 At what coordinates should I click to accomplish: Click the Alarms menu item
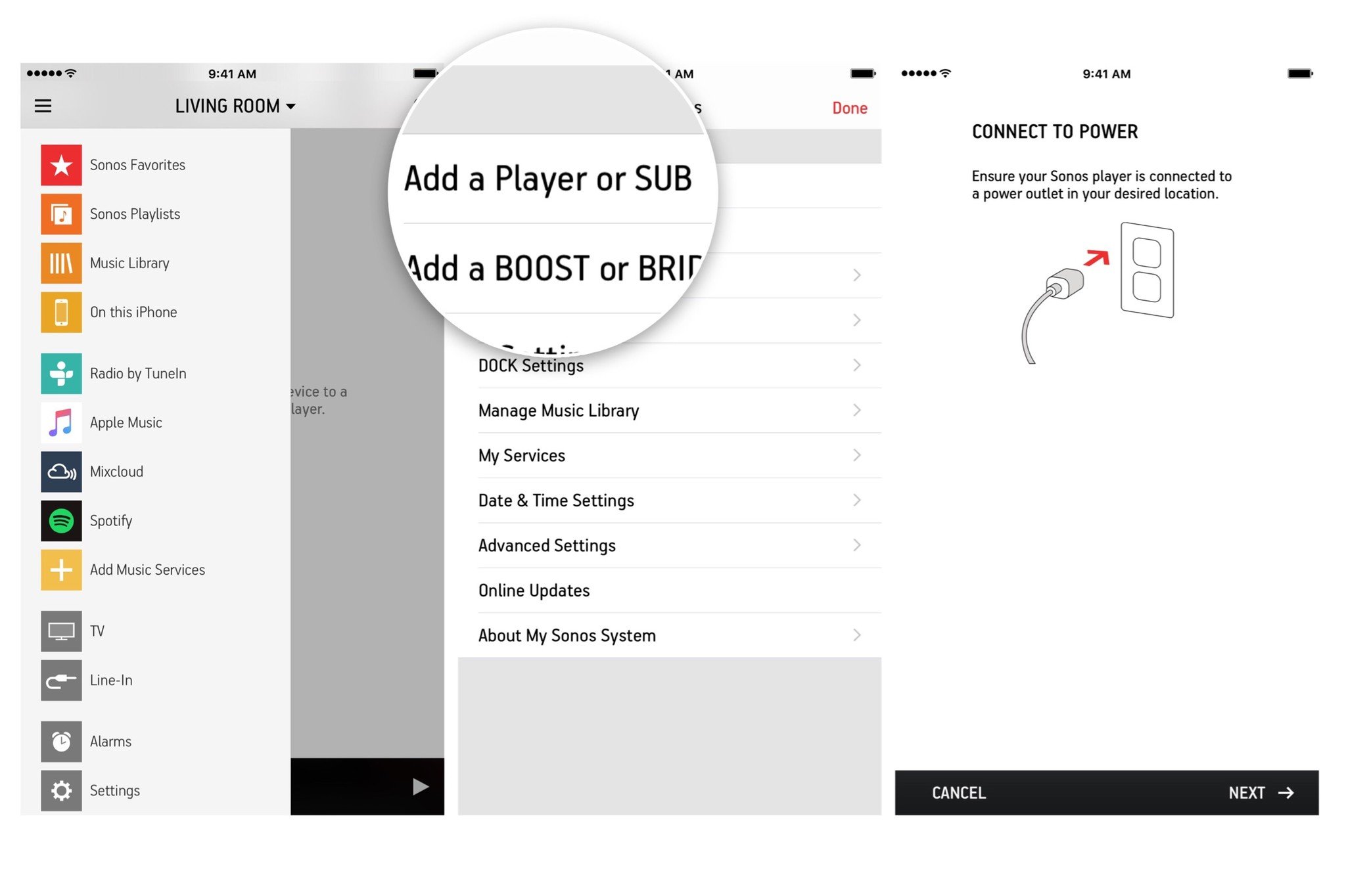click(x=111, y=741)
